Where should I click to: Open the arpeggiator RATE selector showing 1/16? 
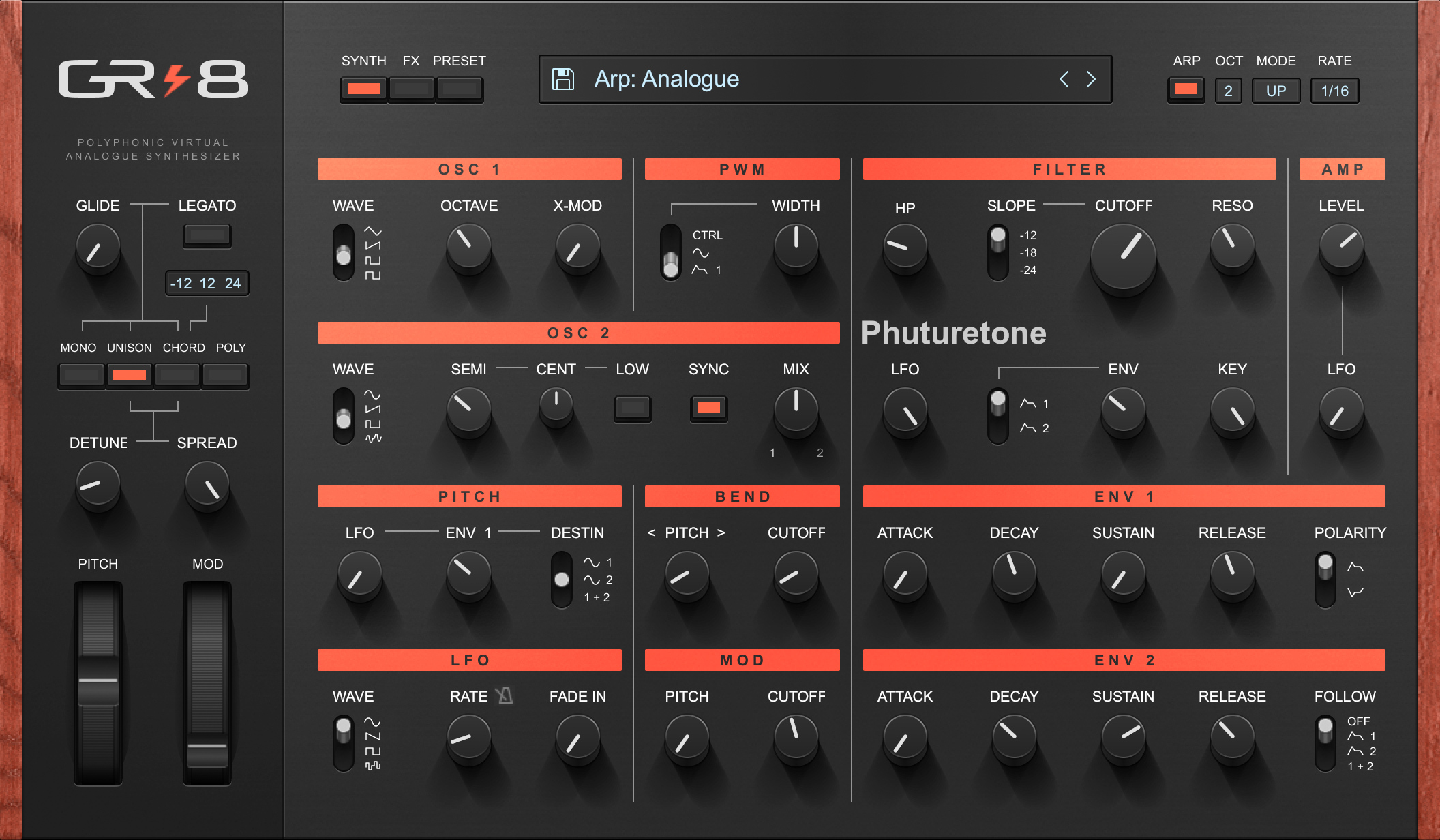click(1334, 91)
